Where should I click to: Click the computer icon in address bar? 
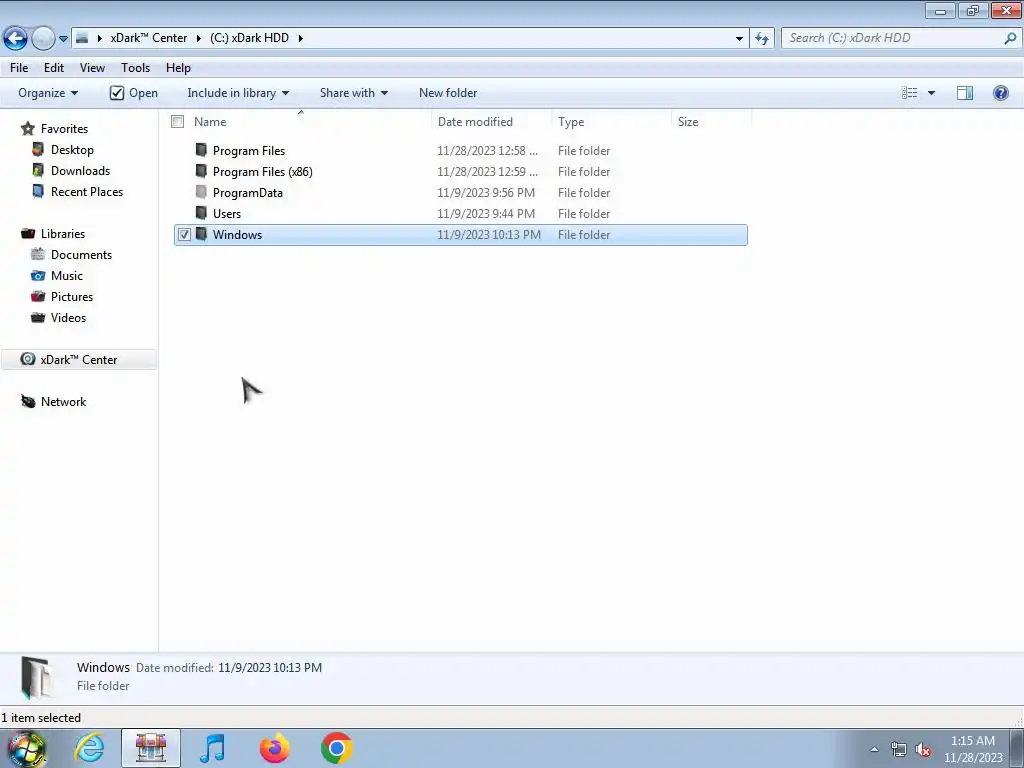point(82,38)
